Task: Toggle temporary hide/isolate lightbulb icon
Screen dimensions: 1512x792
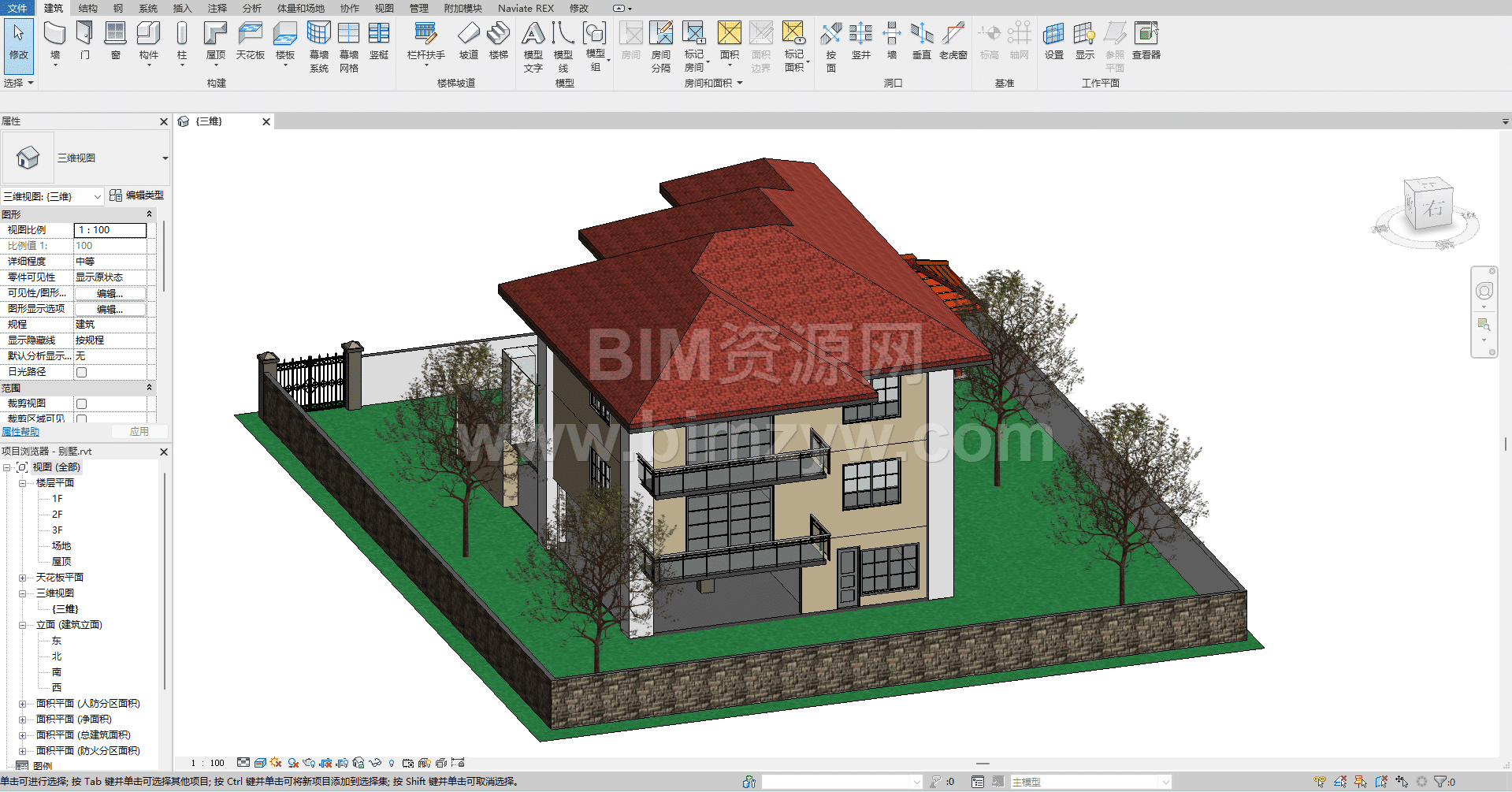Action: (392, 763)
